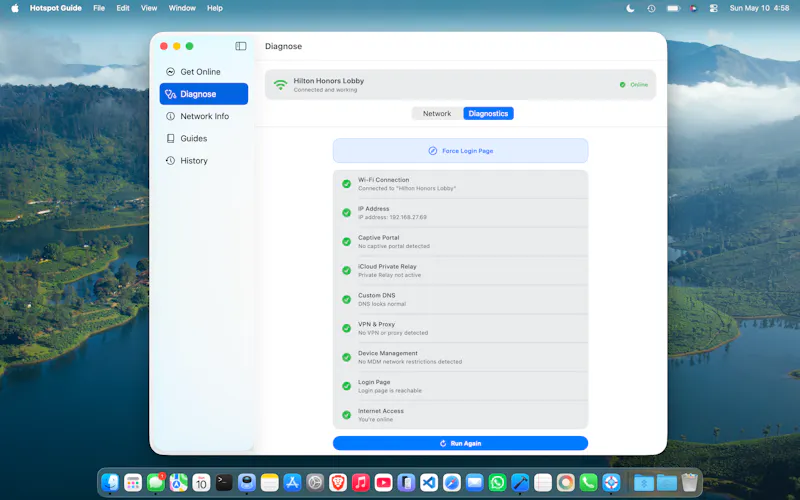Open Brave browser from the Dock
800x500 pixels.
coord(338,482)
